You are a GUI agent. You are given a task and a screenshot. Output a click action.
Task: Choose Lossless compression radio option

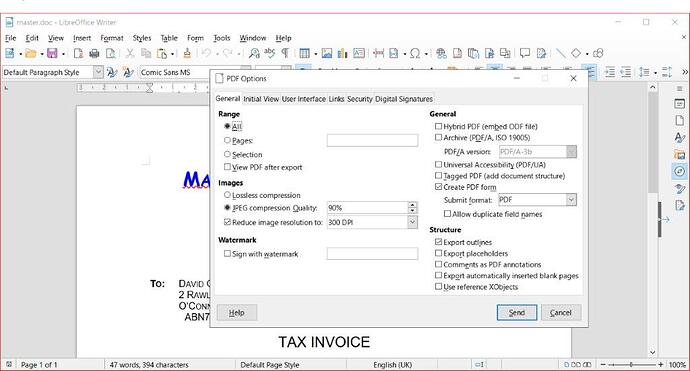coord(227,195)
